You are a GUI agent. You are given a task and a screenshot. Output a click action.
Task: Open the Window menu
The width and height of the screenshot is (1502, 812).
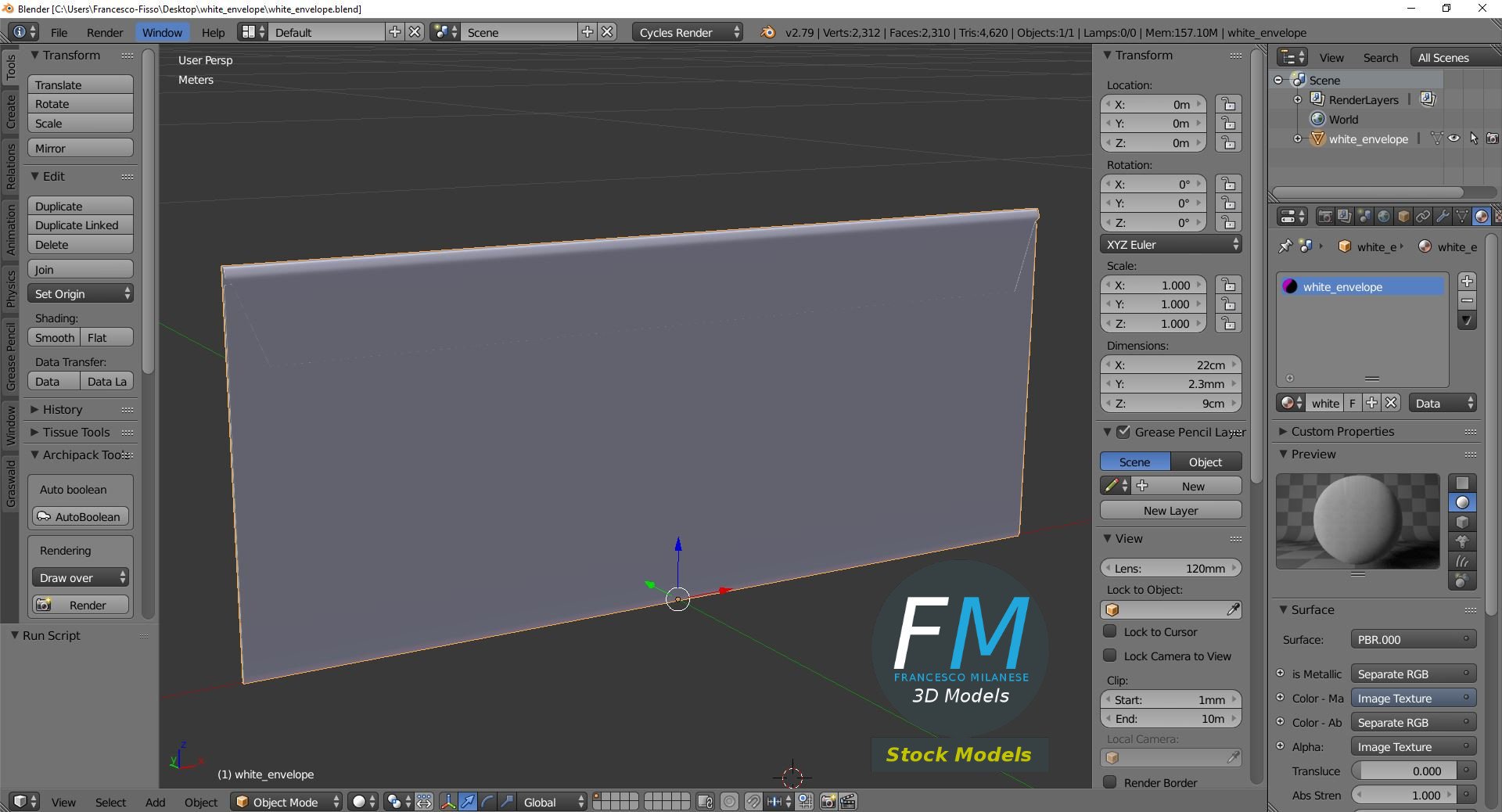click(x=162, y=32)
